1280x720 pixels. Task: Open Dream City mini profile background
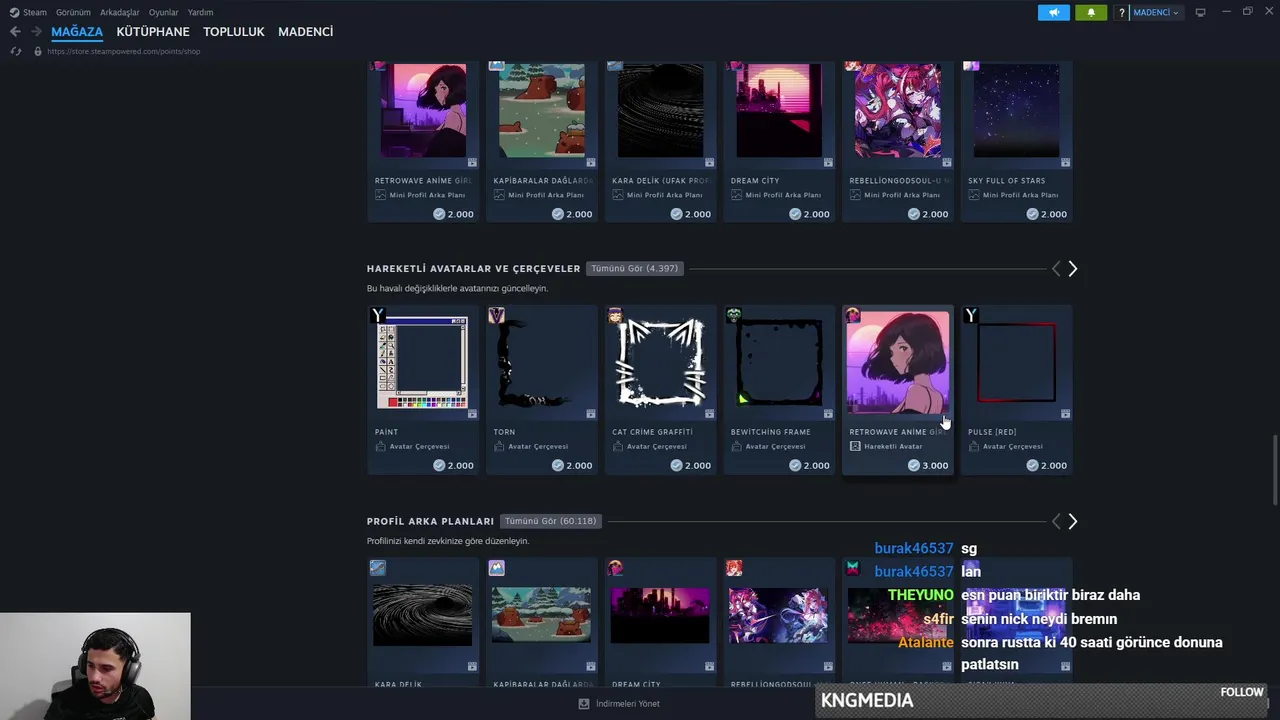(x=778, y=141)
